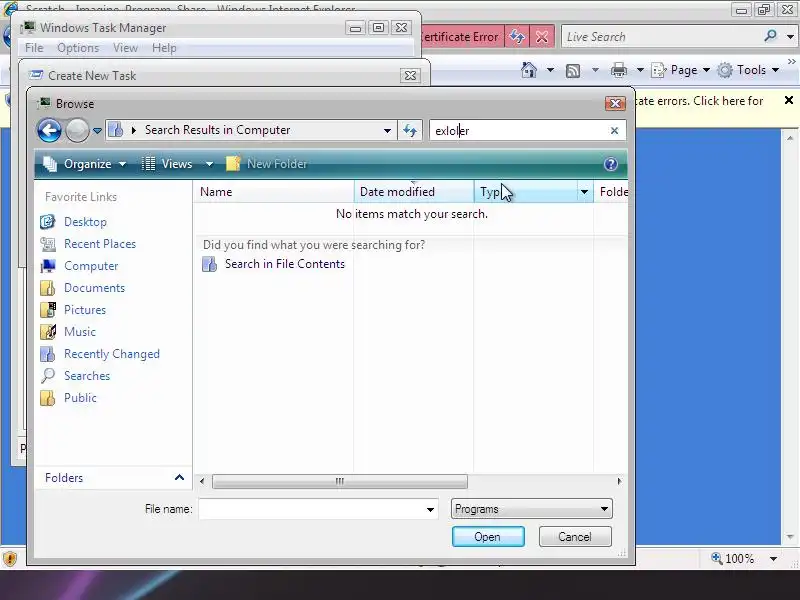Open Task Manager File menu
The height and width of the screenshot is (600, 800).
(34, 48)
